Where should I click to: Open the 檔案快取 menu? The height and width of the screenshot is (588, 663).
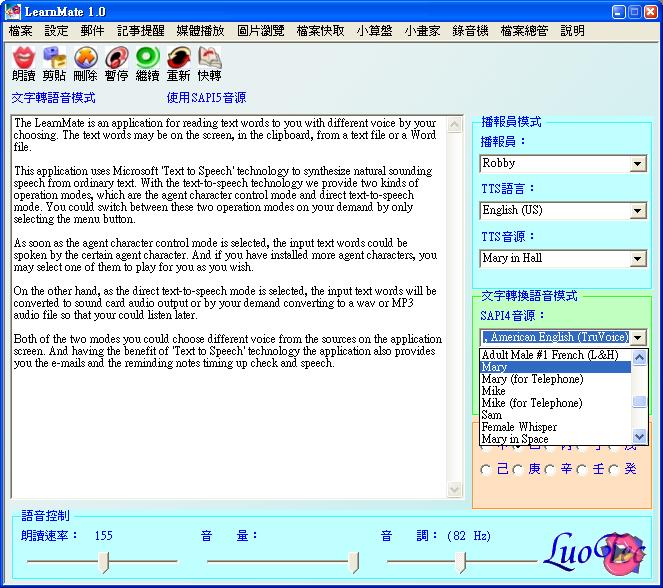click(x=321, y=31)
